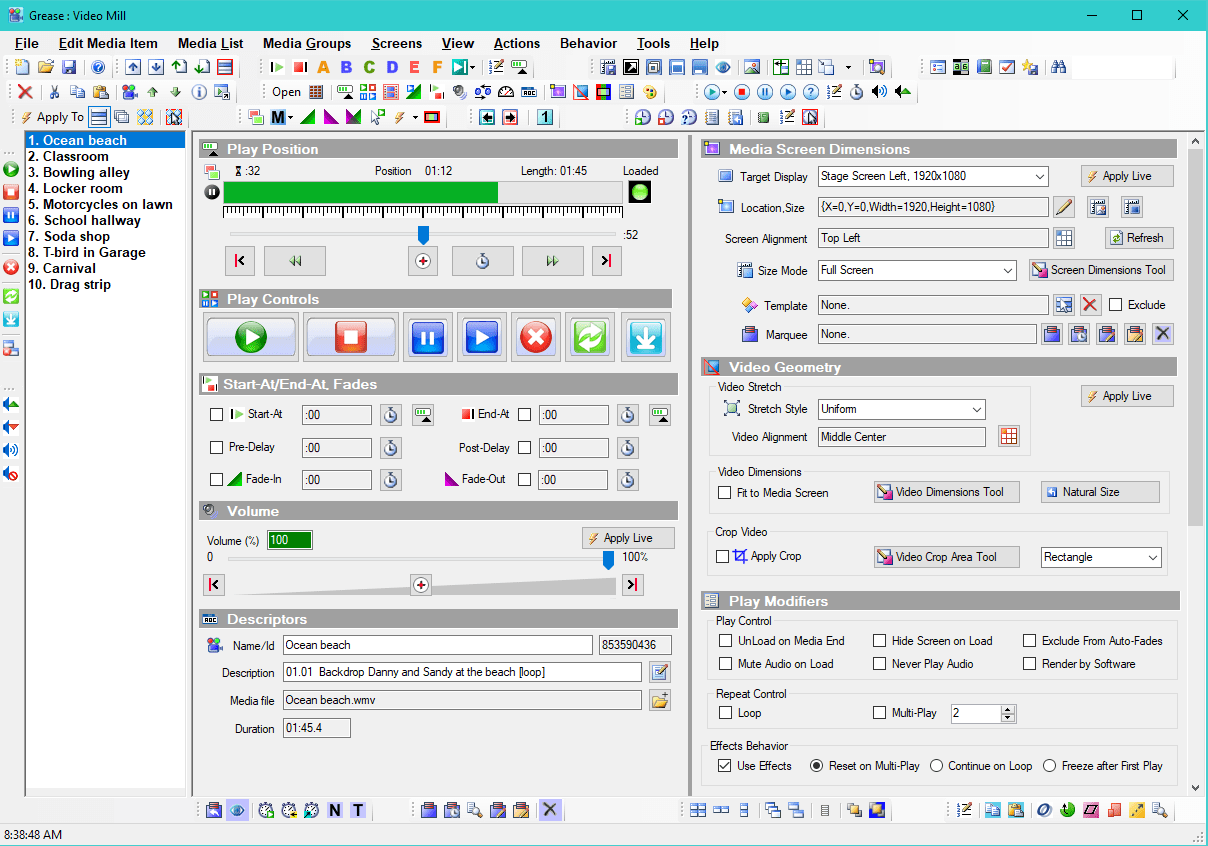1208x846 pixels.
Task: Click the large green Play button
Action: tap(251, 337)
